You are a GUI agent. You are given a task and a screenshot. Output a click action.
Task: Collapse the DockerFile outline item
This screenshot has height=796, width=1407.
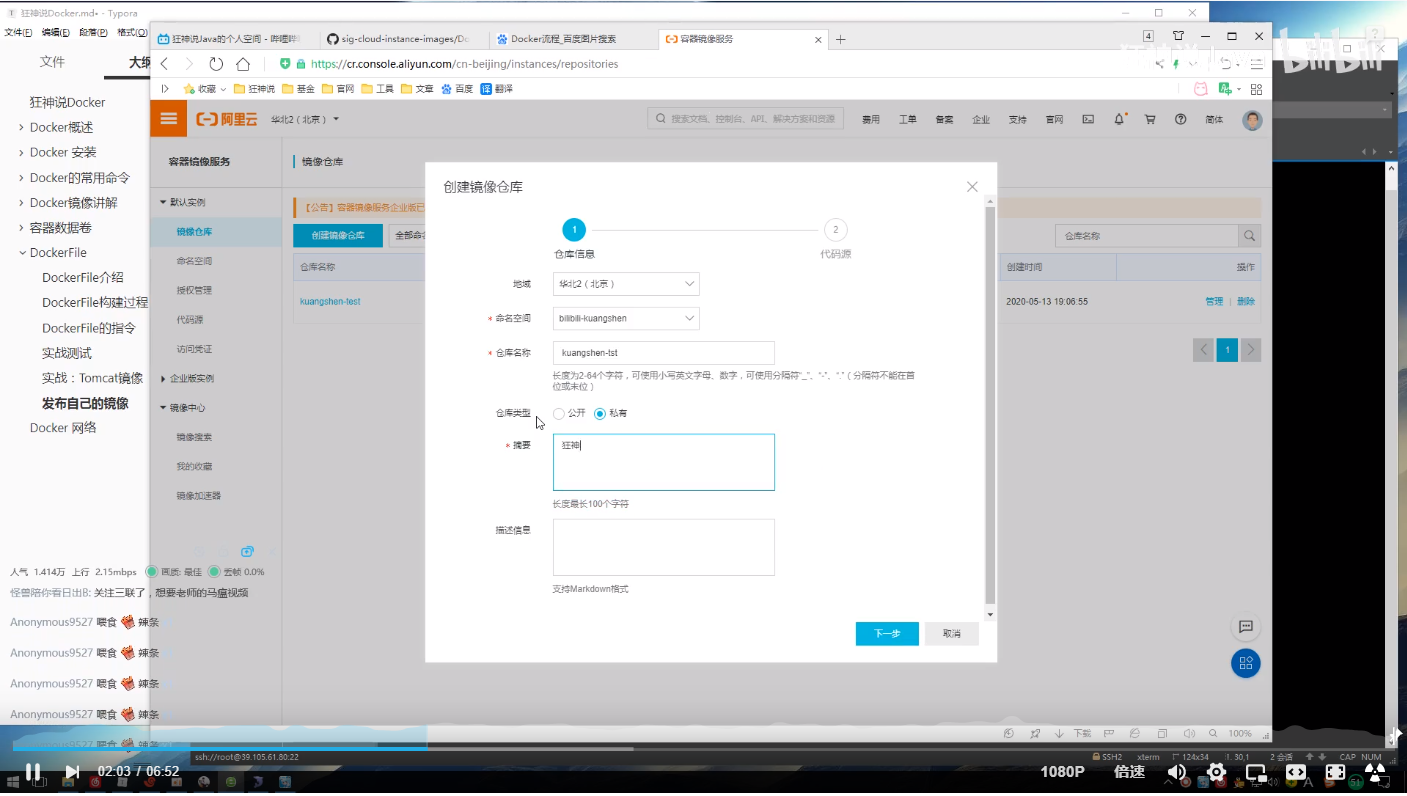pos(22,253)
